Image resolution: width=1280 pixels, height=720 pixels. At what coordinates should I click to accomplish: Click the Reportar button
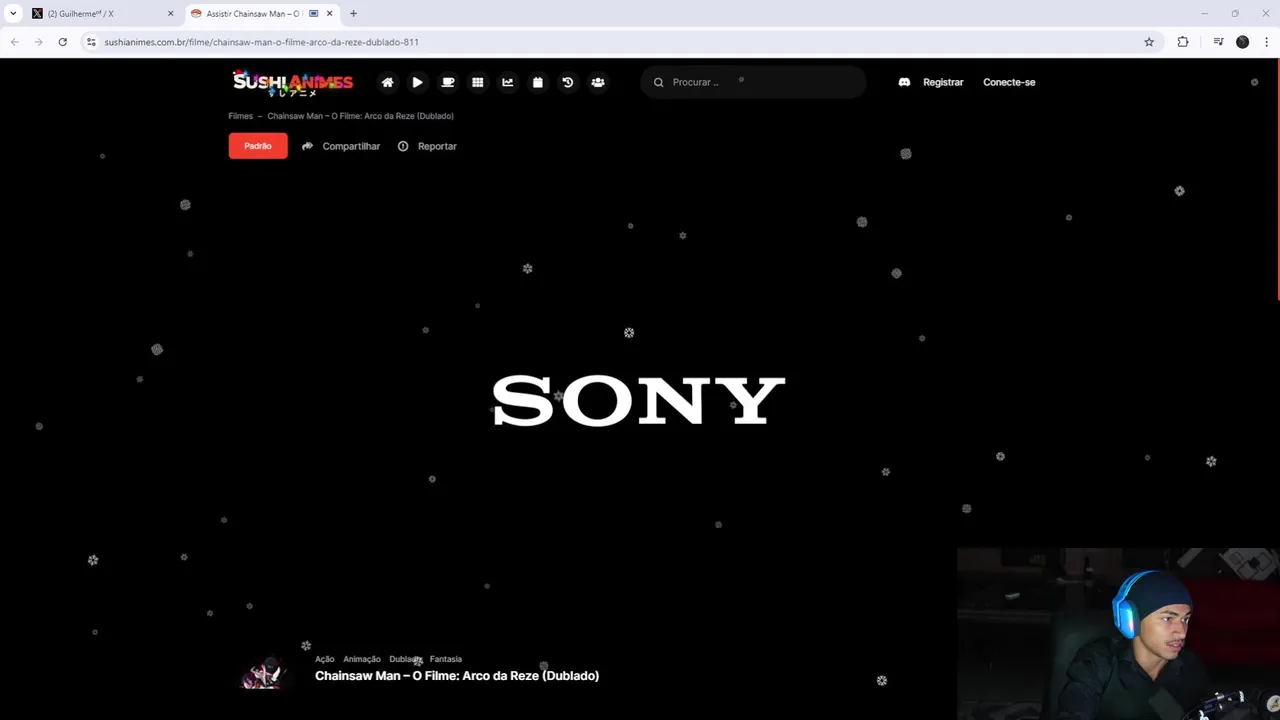tap(427, 146)
